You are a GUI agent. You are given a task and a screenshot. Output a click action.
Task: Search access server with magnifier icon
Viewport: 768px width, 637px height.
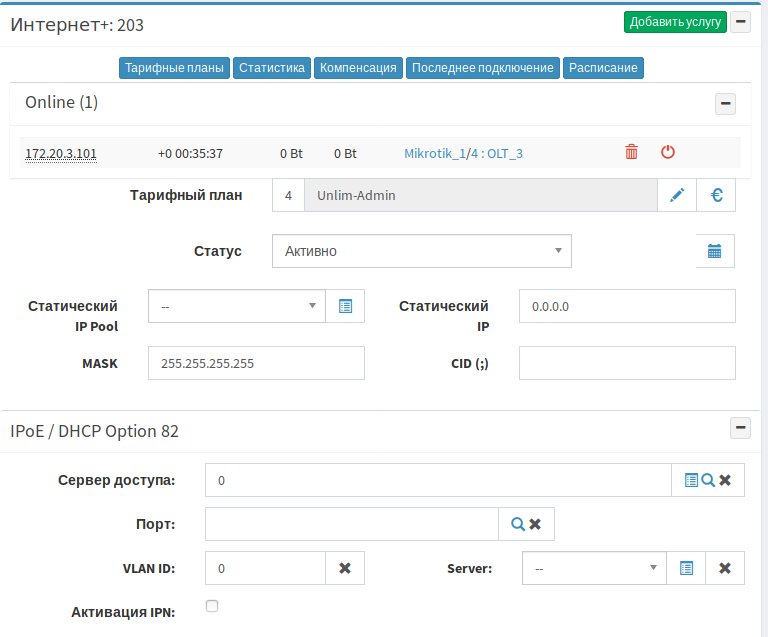point(708,480)
